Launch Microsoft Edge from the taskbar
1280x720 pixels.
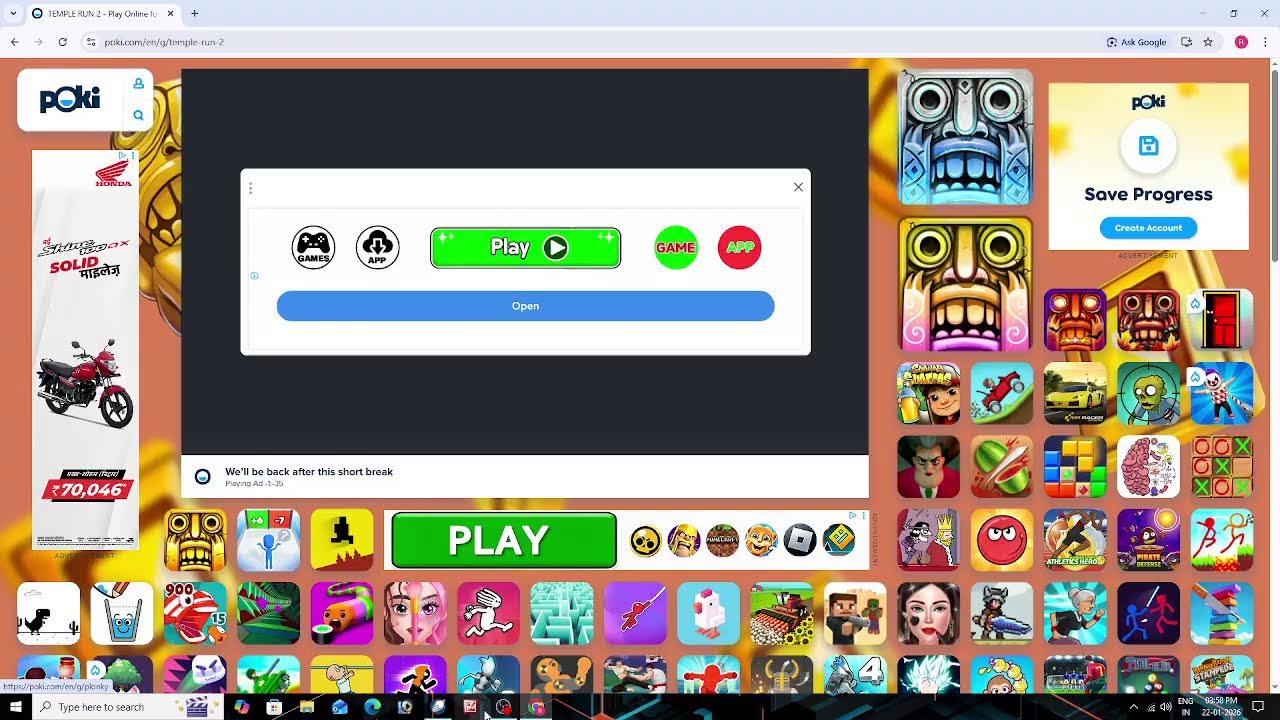click(x=372, y=707)
